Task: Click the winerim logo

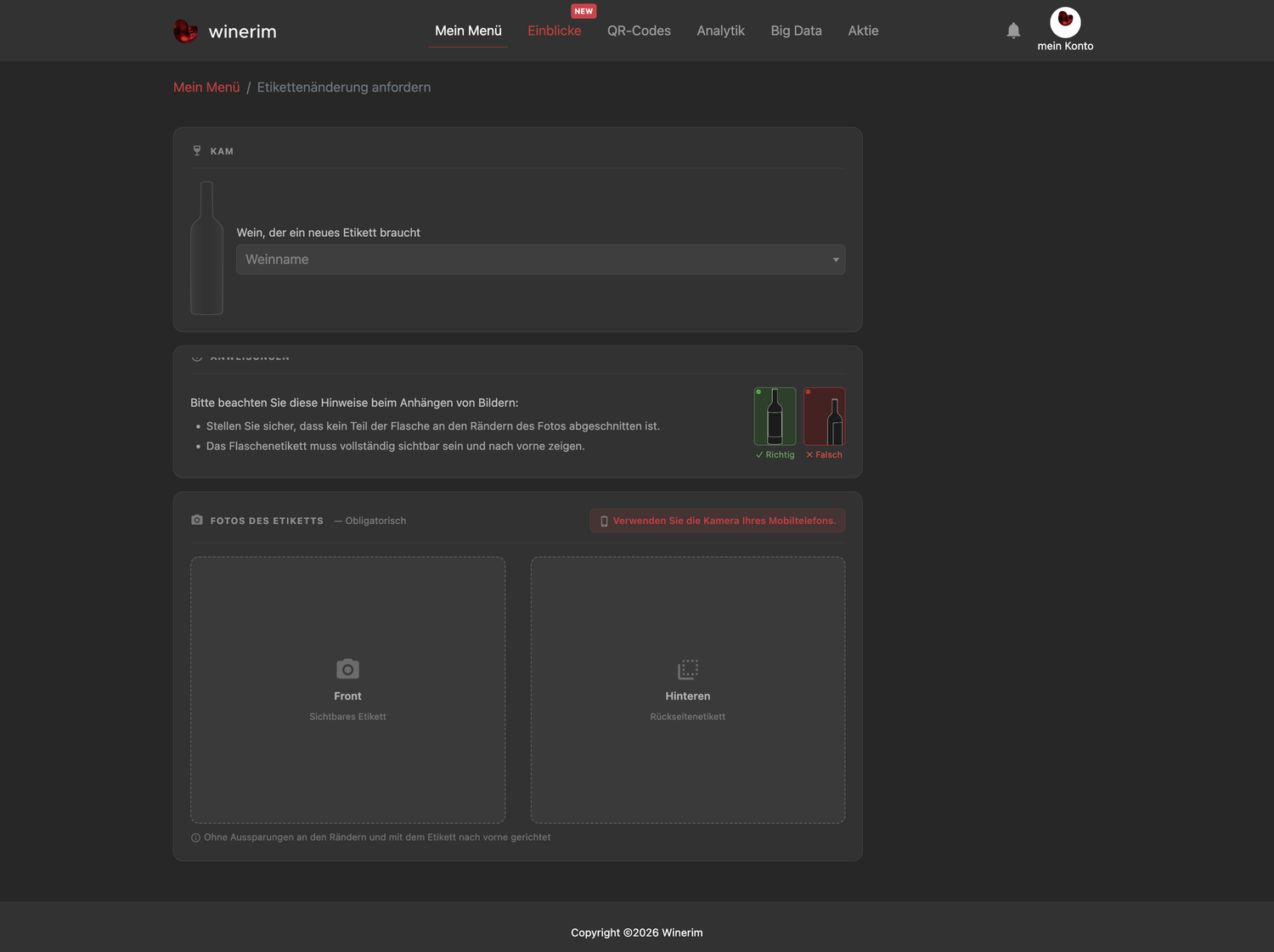Action: pos(225,31)
